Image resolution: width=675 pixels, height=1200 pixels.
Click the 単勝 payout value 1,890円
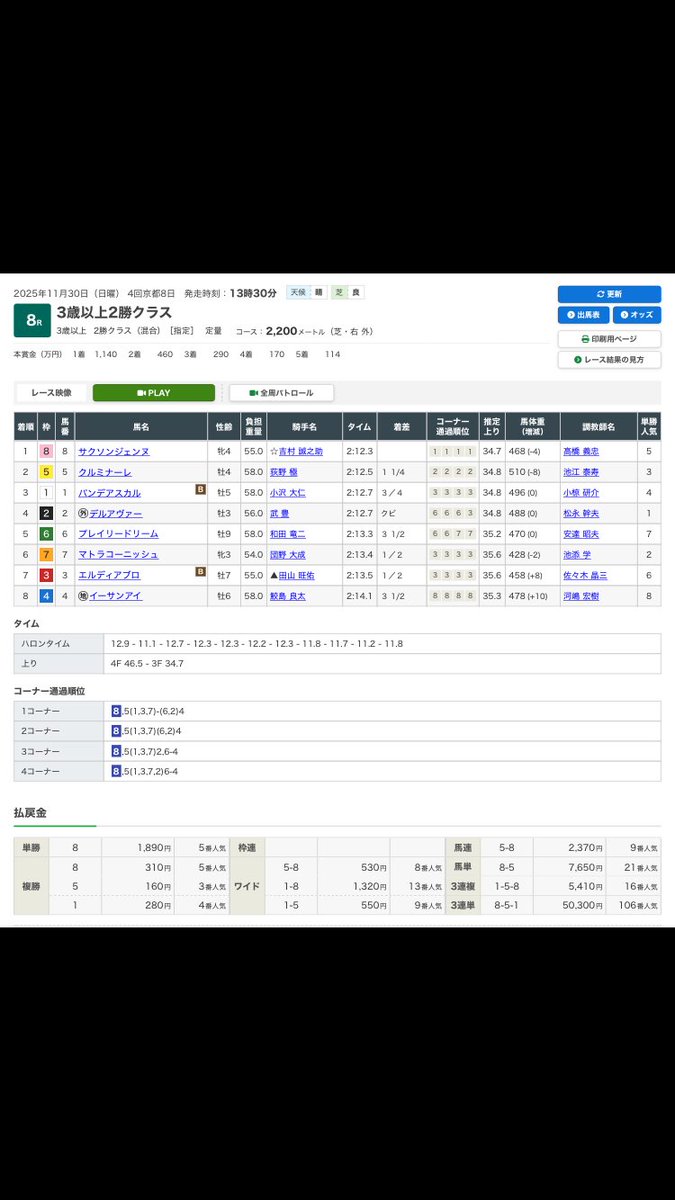click(154, 847)
